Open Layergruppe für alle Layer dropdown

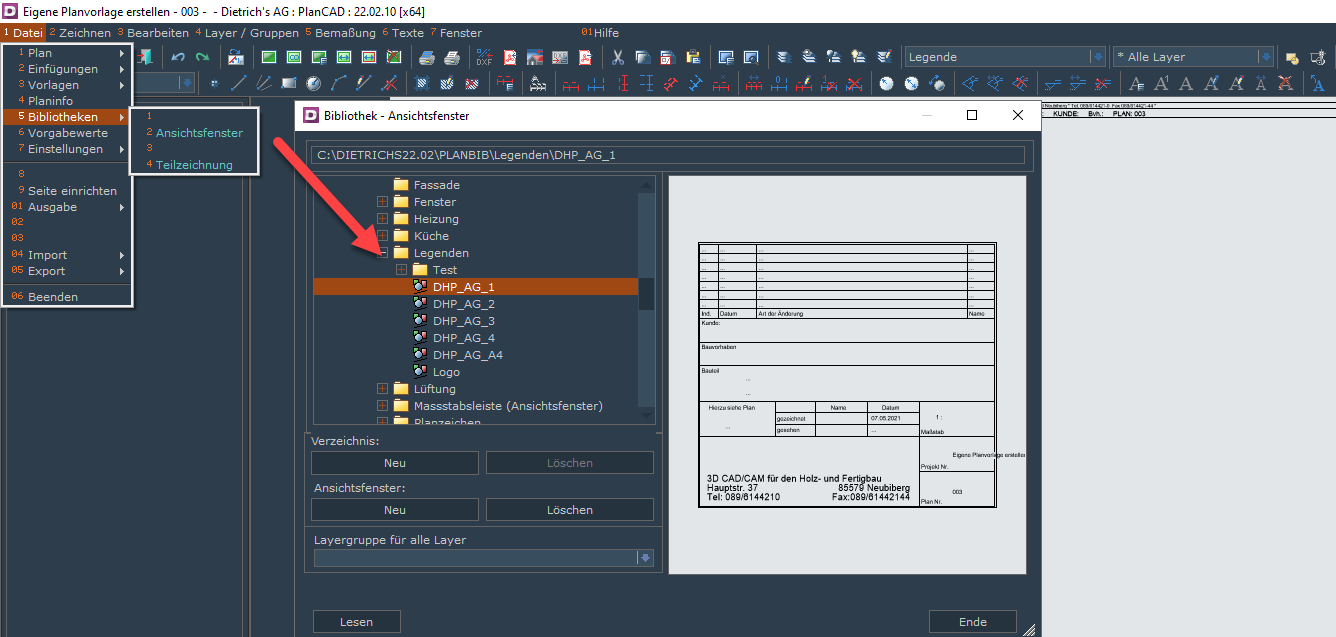pos(645,558)
